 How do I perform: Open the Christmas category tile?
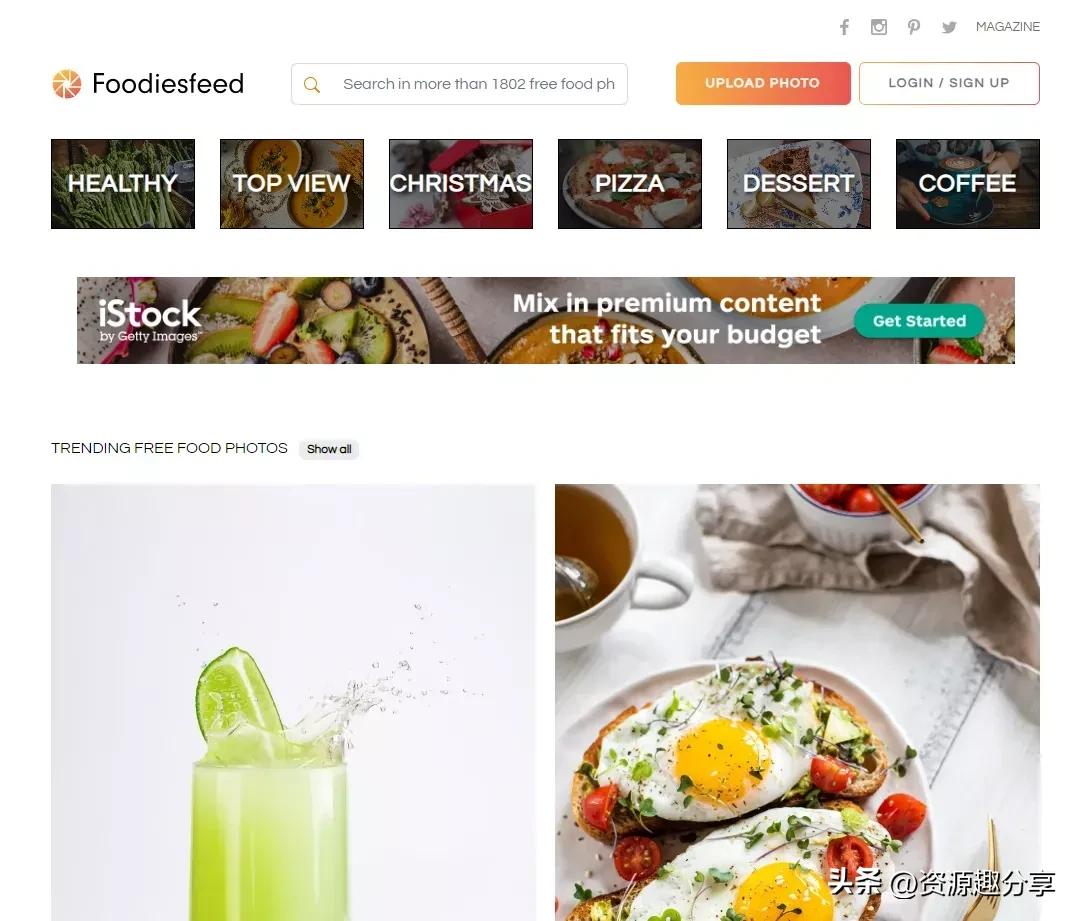[461, 184]
